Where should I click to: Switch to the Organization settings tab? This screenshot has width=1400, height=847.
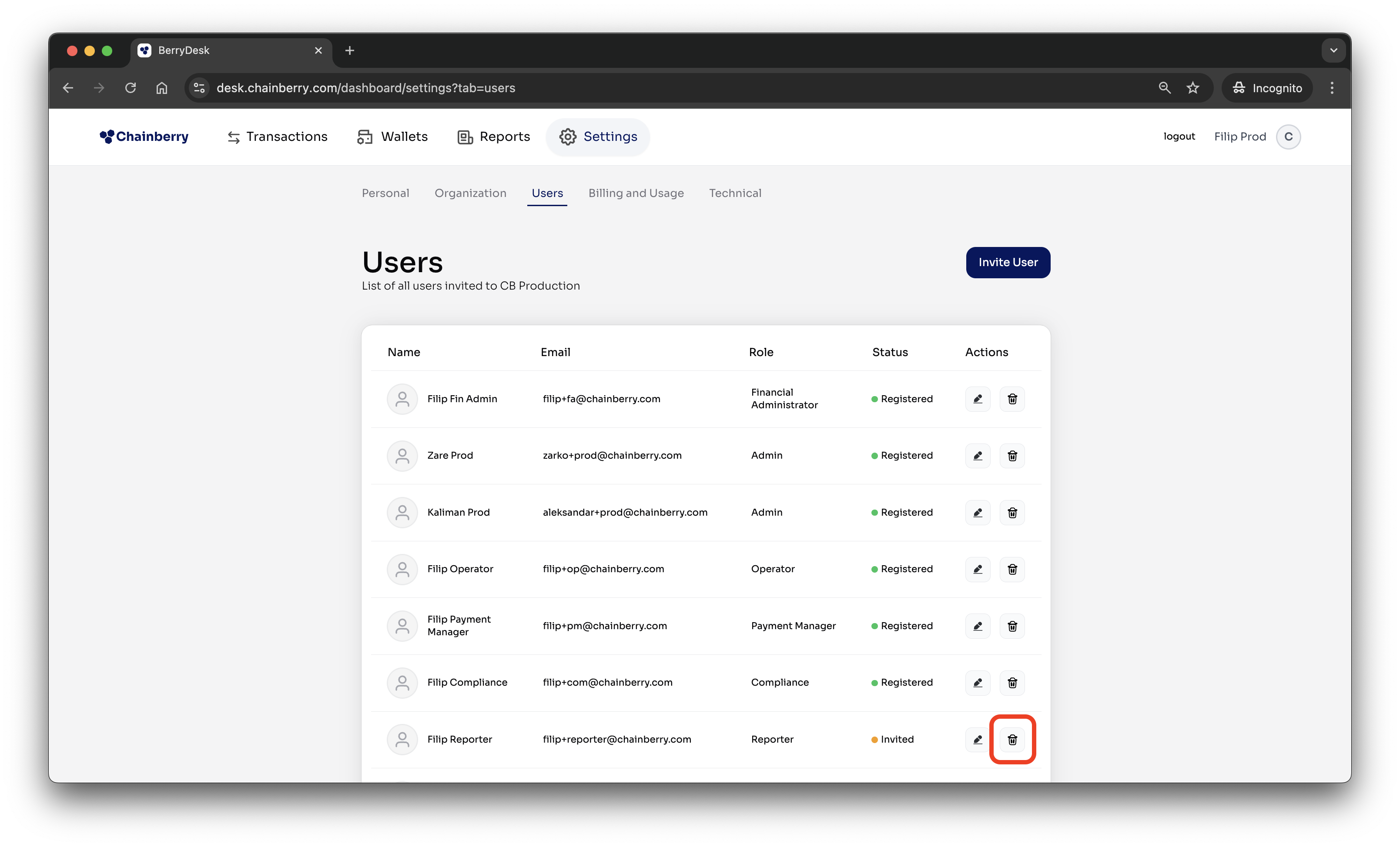470,193
